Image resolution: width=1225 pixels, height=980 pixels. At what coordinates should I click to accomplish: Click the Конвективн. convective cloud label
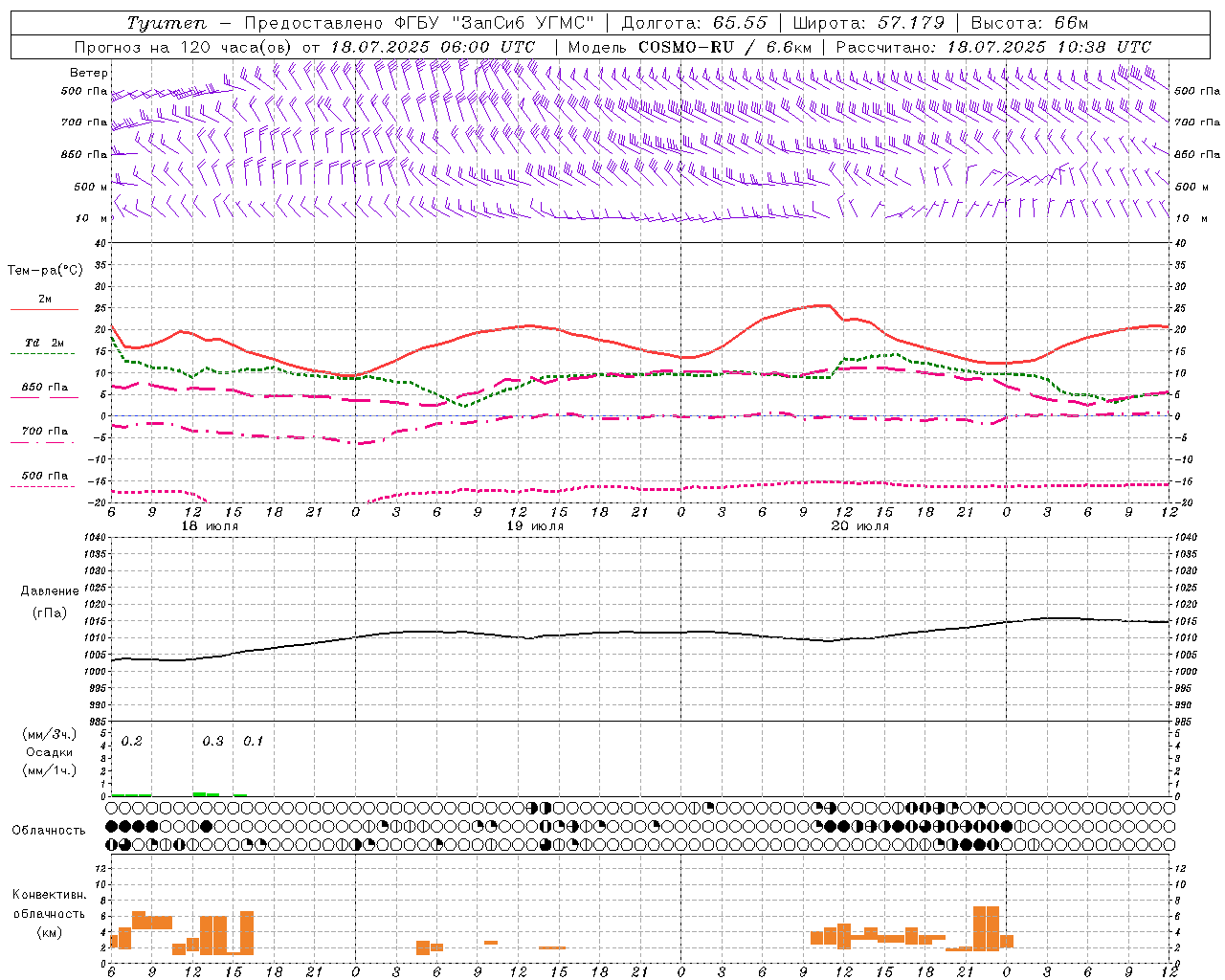(50, 895)
